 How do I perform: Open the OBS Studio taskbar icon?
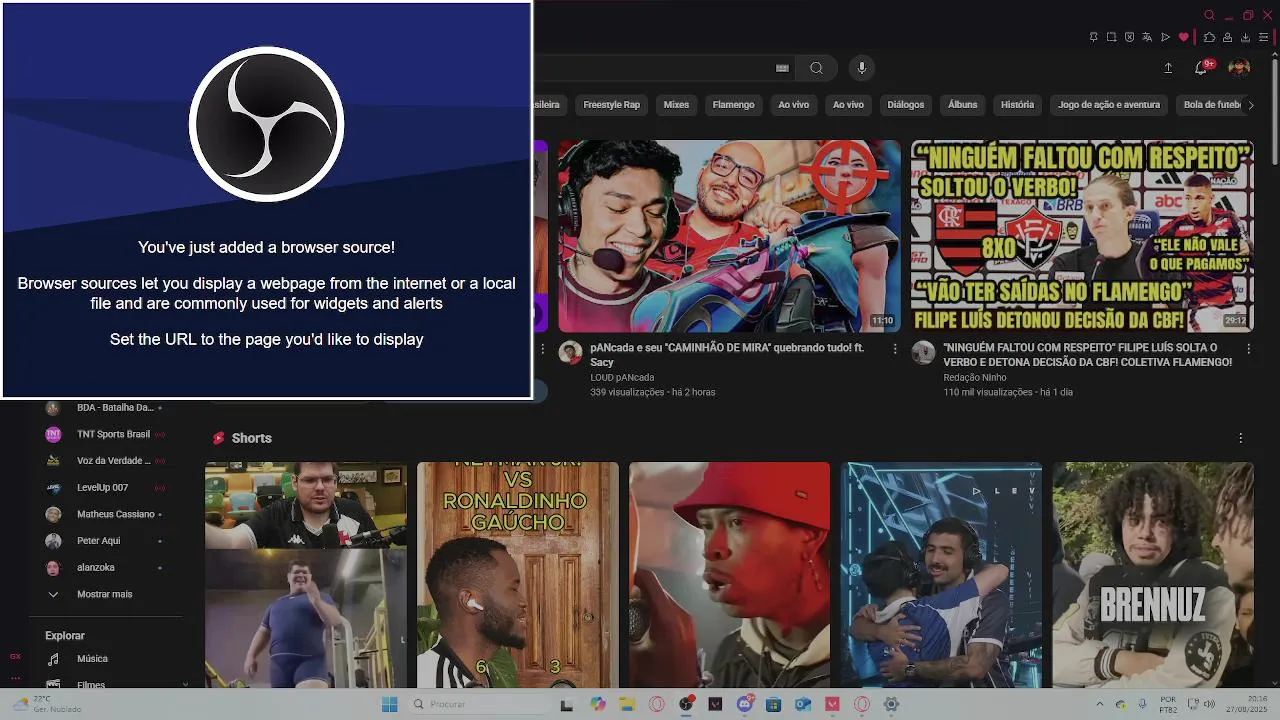pos(687,704)
